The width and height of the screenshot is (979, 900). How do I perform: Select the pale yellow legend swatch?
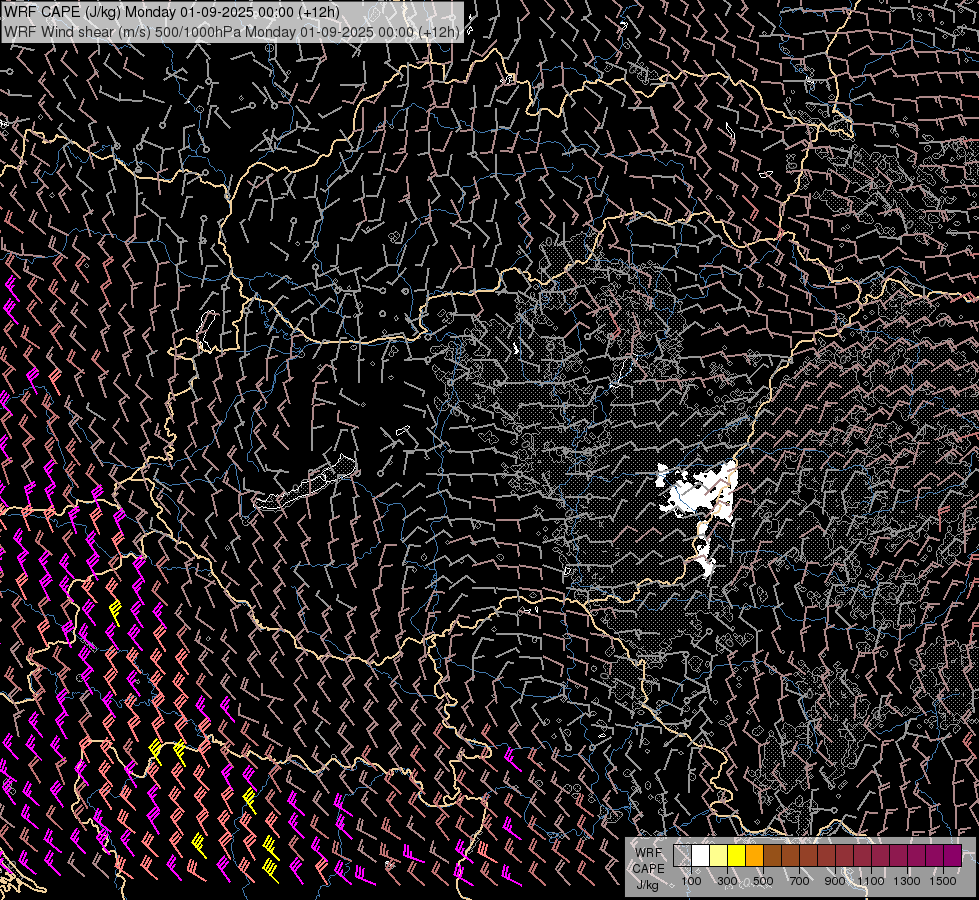(719, 855)
